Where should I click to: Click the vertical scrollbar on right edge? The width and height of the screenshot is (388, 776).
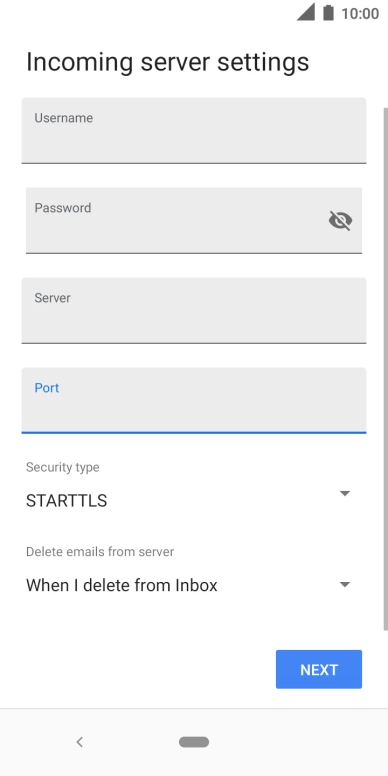[x=386, y=369]
